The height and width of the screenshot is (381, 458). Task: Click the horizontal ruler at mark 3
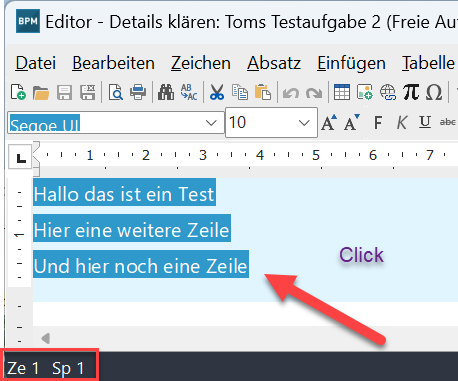[x=203, y=155]
